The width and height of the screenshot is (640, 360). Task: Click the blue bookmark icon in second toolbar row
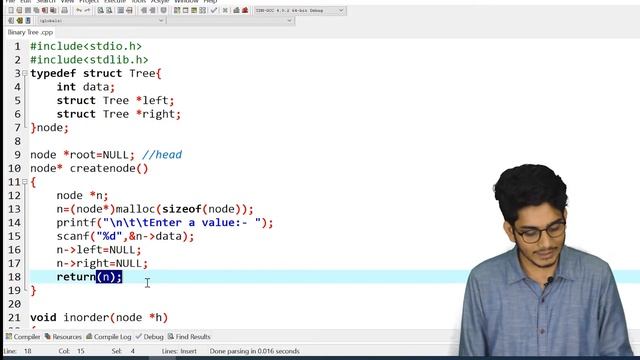(28, 20)
